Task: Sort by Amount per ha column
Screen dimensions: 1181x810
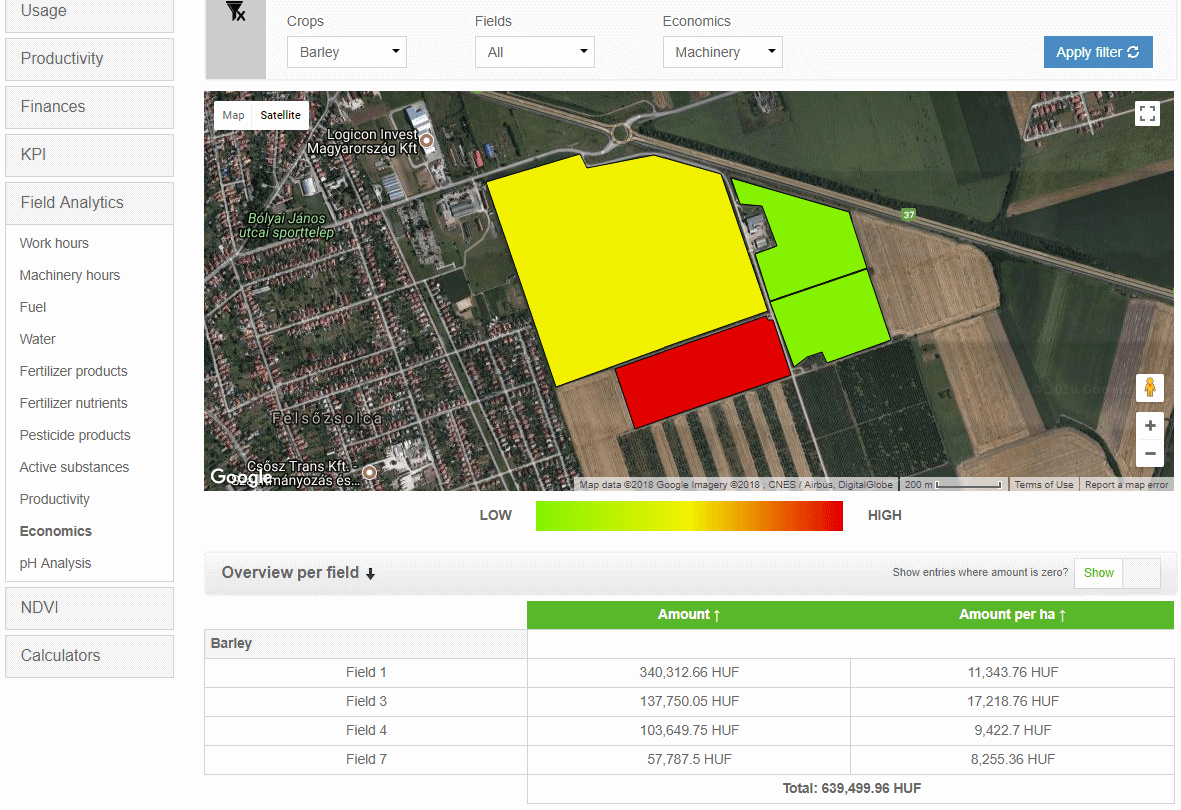Action: point(1012,615)
